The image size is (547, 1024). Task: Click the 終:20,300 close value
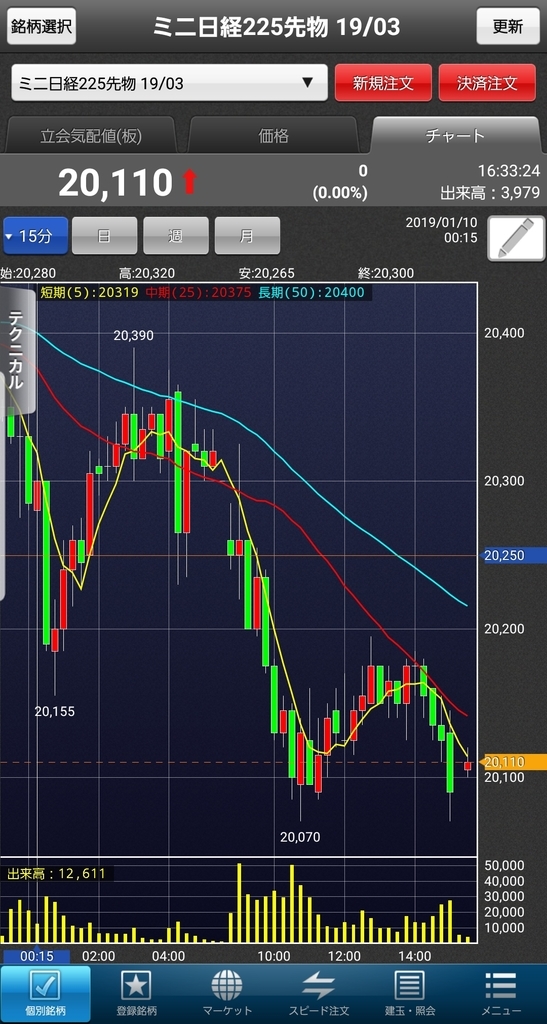click(x=386, y=273)
